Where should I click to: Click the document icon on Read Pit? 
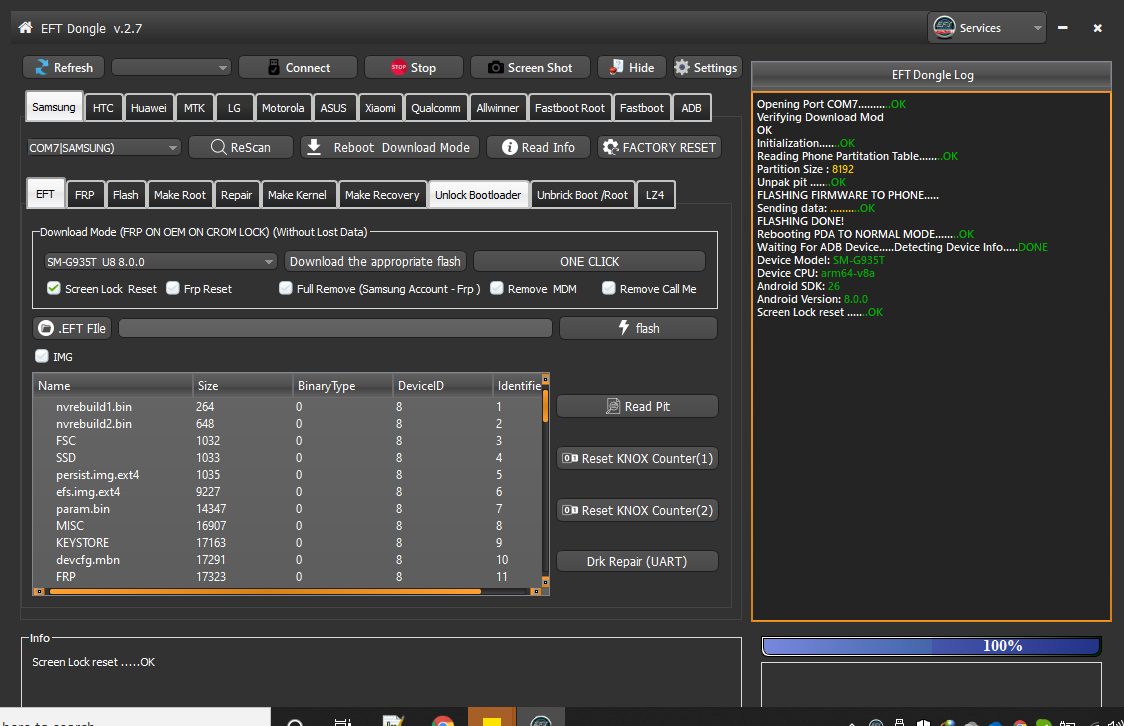coord(613,406)
